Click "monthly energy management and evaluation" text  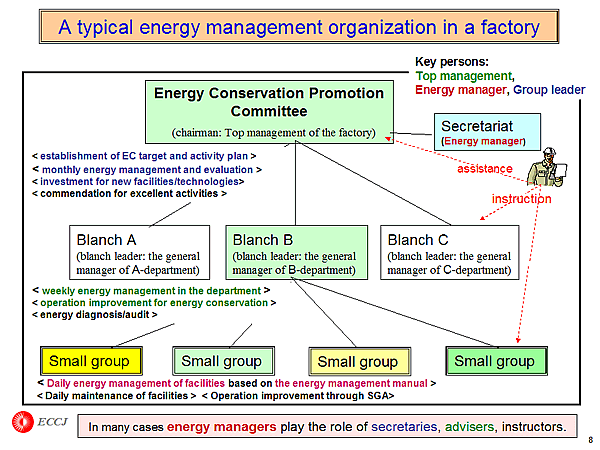click(x=146, y=169)
